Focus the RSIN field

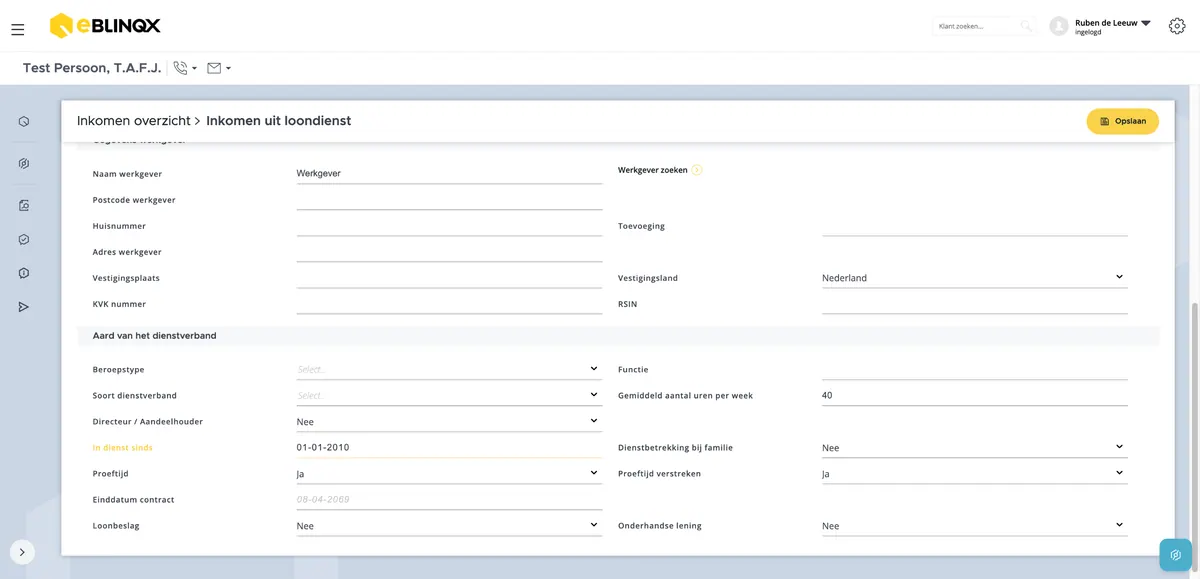click(x=975, y=303)
